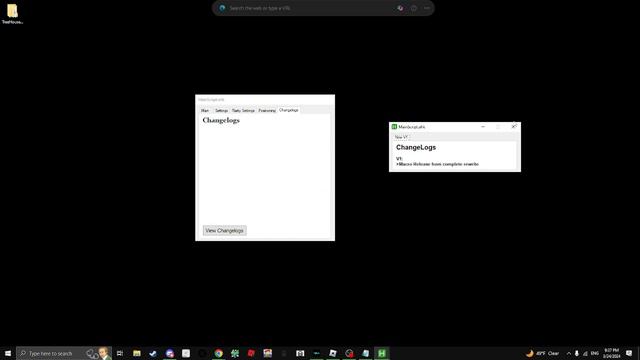Click the green H icon in popup title bar
Image resolution: width=640 pixels, height=360 pixels.
pos(394,127)
